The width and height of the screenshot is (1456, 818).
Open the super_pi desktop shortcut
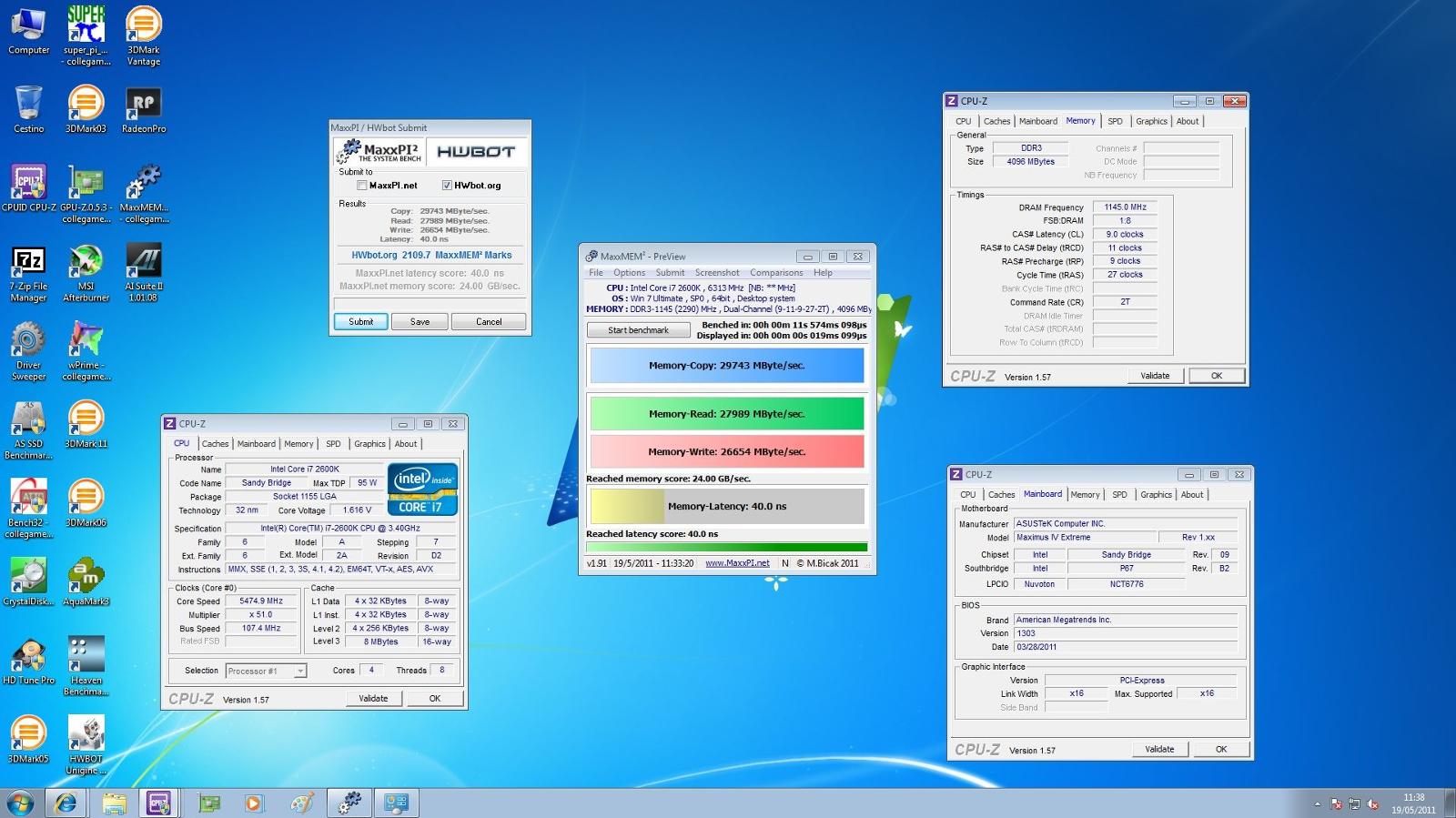[86, 35]
